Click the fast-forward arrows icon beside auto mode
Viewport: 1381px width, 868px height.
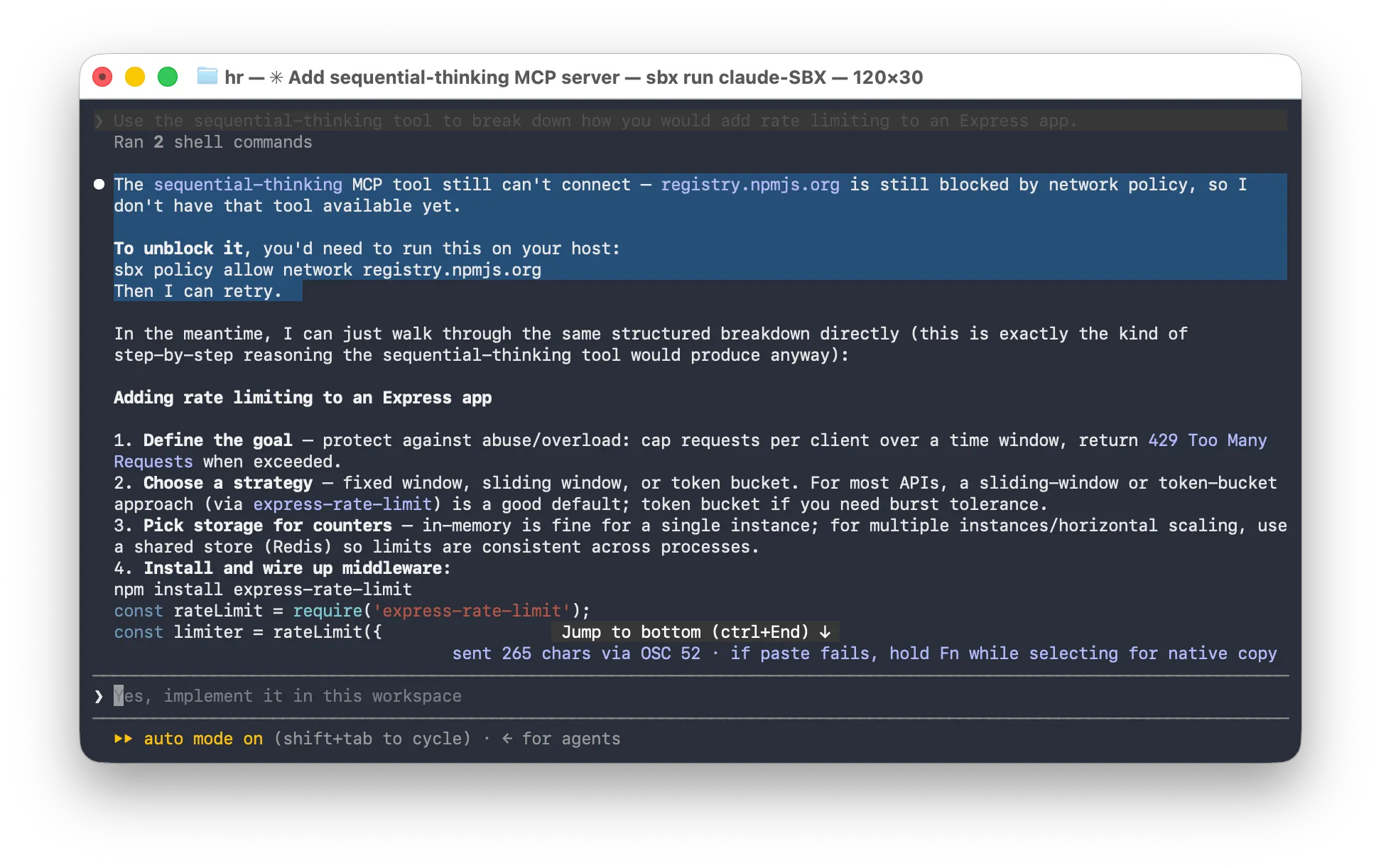pyautogui.click(x=123, y=739)
